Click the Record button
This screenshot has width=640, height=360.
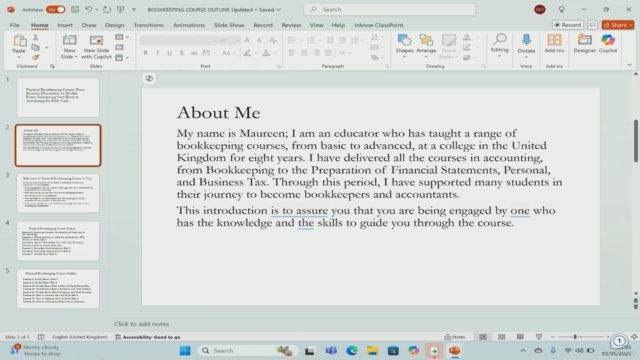(567, 25)
